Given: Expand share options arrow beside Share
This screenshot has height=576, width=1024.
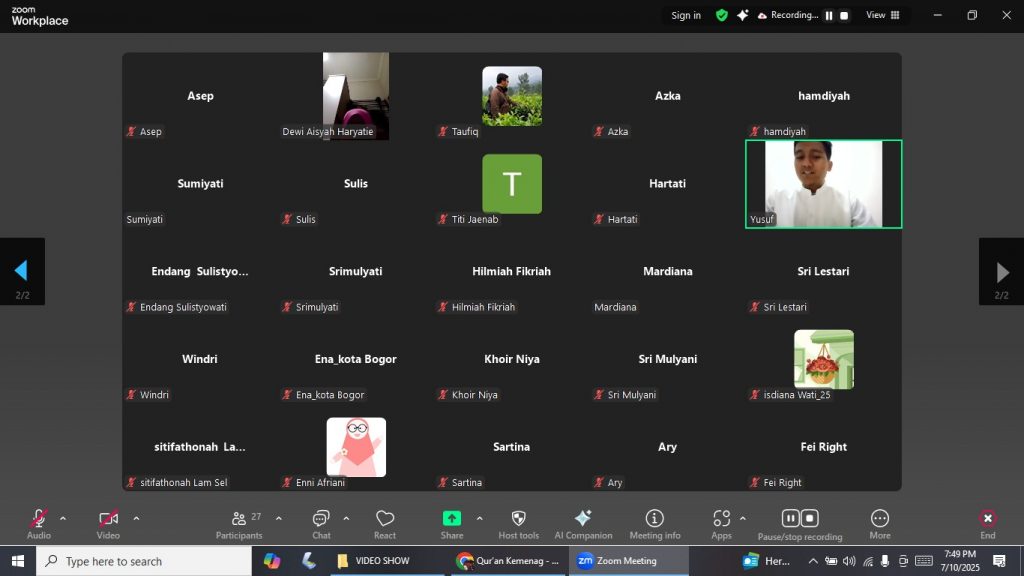Looking at the screenshot, I should click(x=479, y=518).
